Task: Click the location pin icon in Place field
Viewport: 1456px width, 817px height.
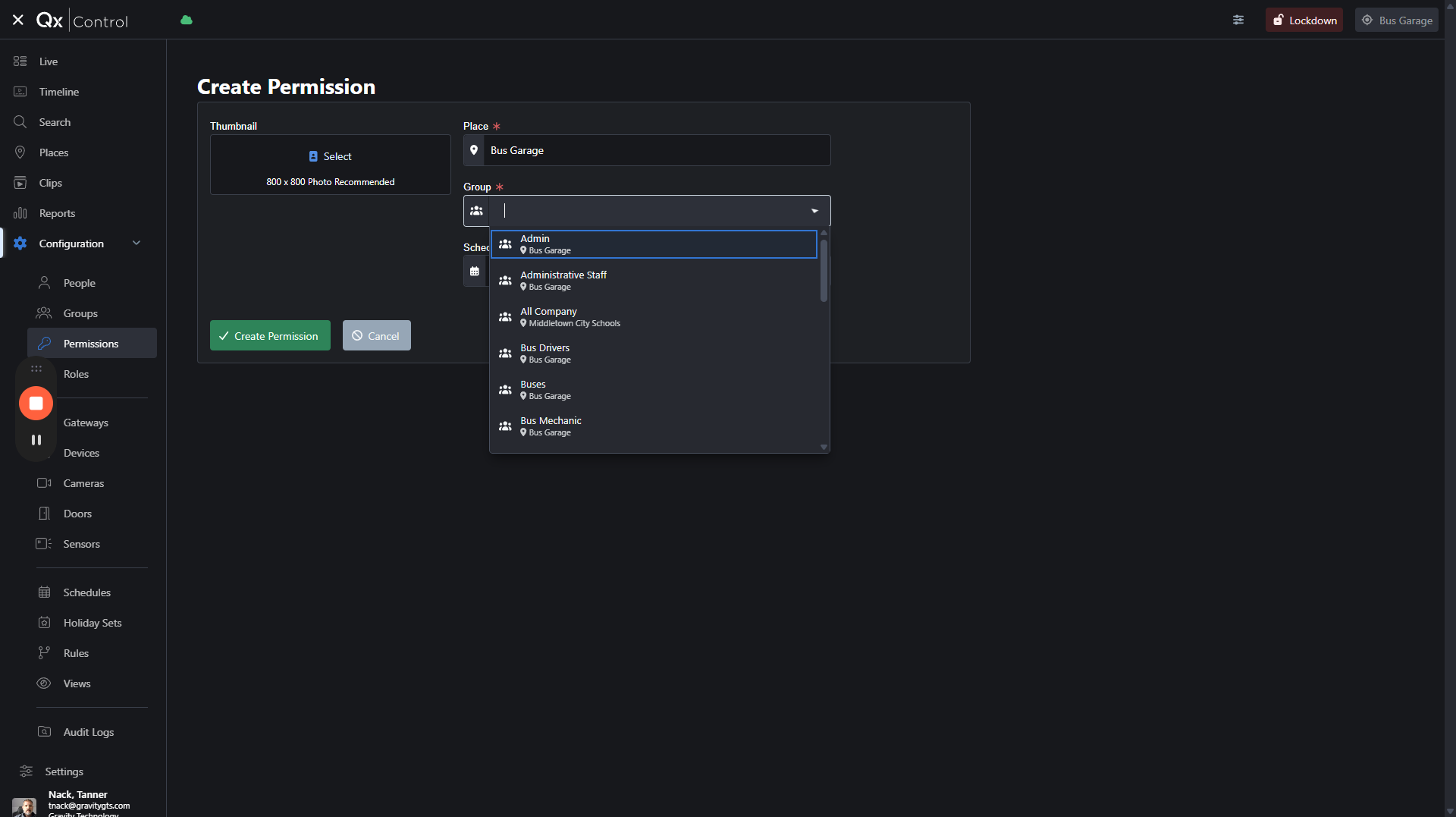Action: tap(474, 150)
